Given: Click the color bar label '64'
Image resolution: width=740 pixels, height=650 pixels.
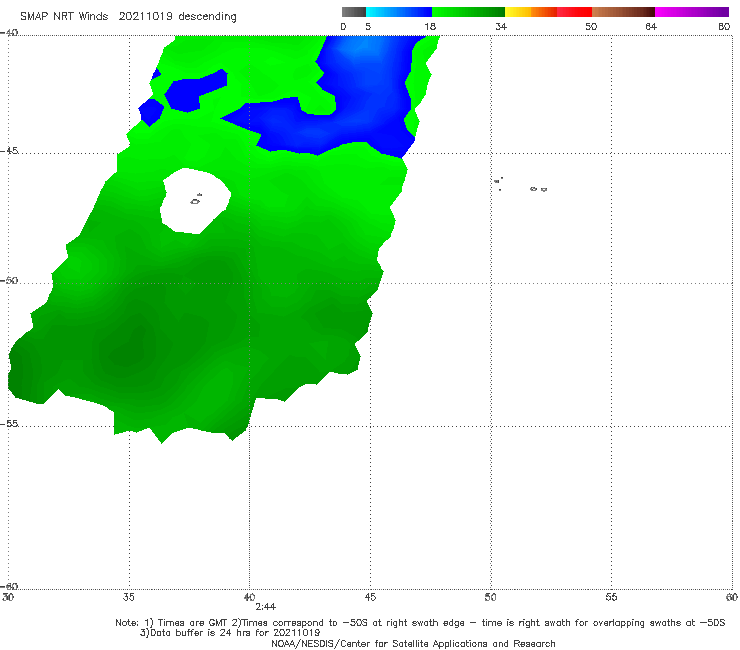Looking at the screenshot, I should [651, 27].
